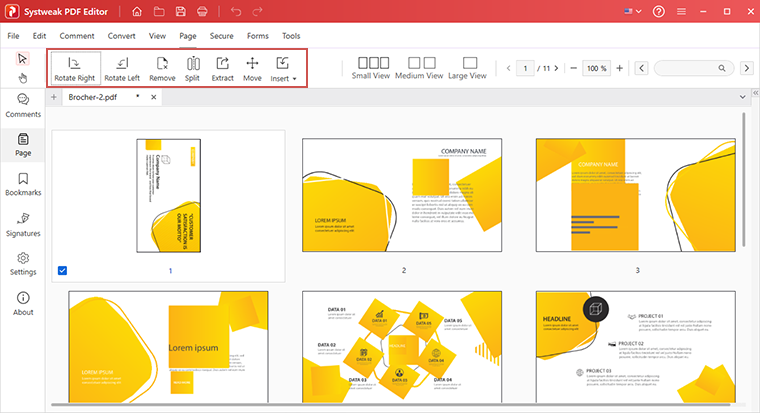760x413 pixels.
Task: Open the Convert menu
Action: 122,36
